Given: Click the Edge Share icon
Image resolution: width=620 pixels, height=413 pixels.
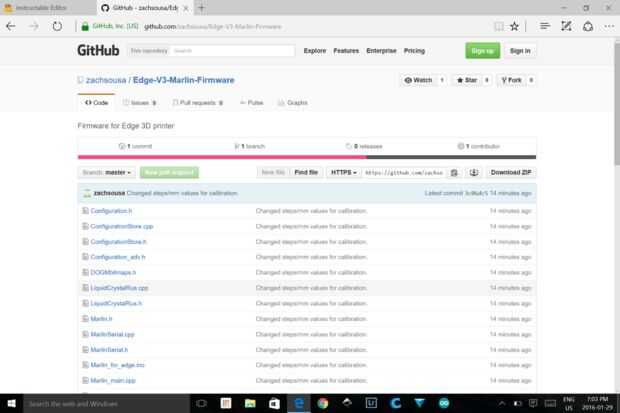Looking at the screenshot, I should pos(588,27).
